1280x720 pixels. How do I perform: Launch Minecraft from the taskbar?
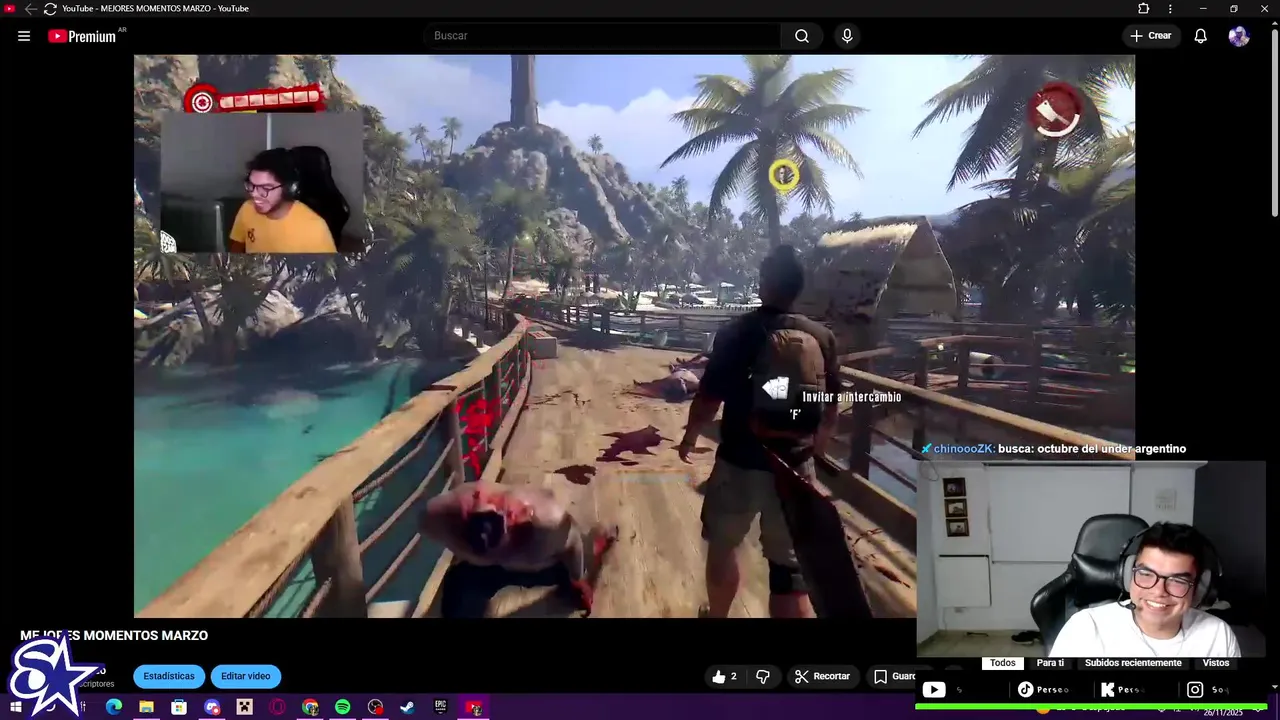[244, 707]
